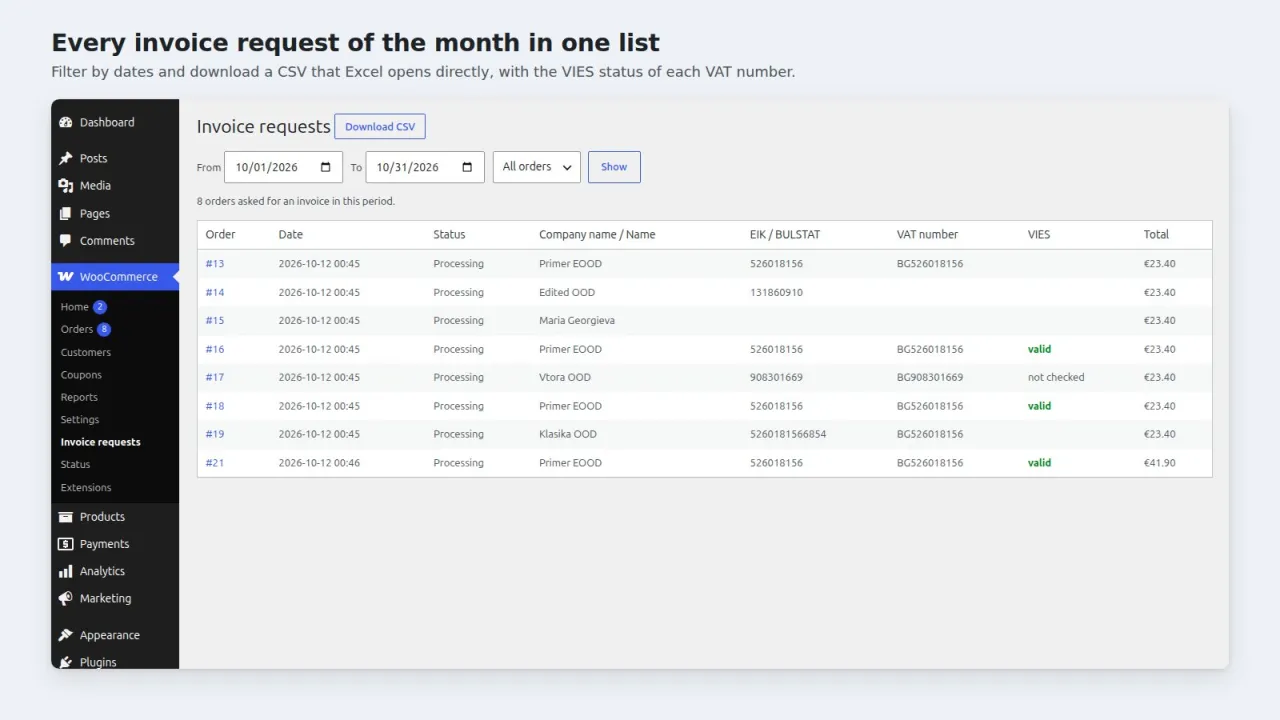This screenshot has width=1280, height=720.
Task: Expand the All orders dropdown
Action: click(537, 167)
